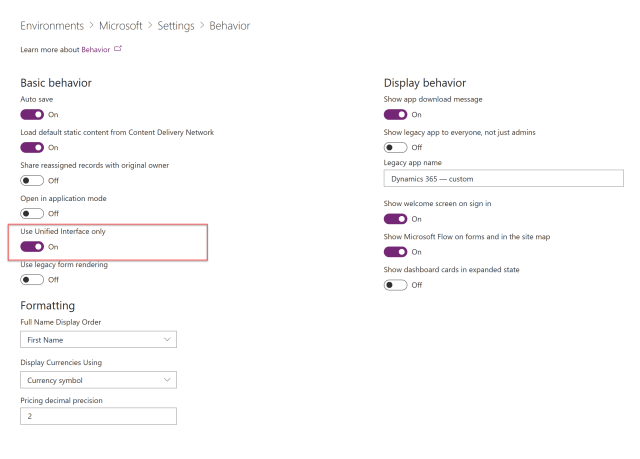Click the external link icon beside Behavior
640x459 pixels.
pos(118,48)
